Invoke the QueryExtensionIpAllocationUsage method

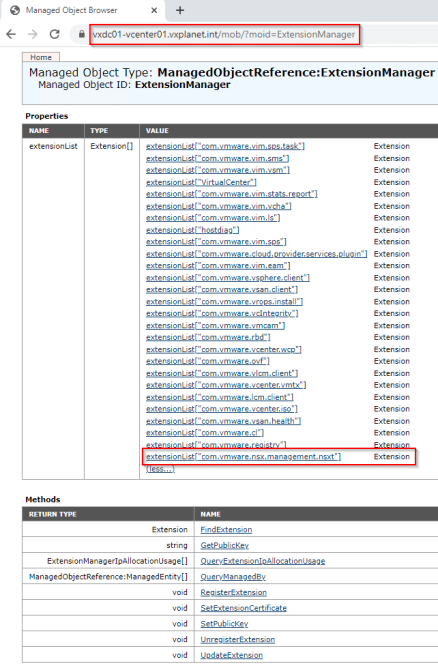coord(263,561)
